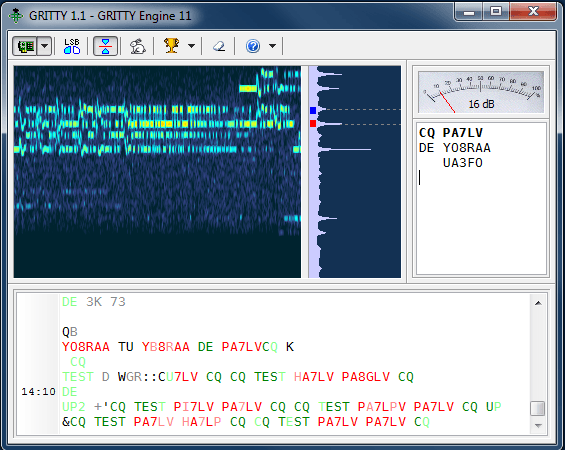This screenshot has width=565, height=450.
Task: Open the help question mark icon
Action: [x=253, y=46]
